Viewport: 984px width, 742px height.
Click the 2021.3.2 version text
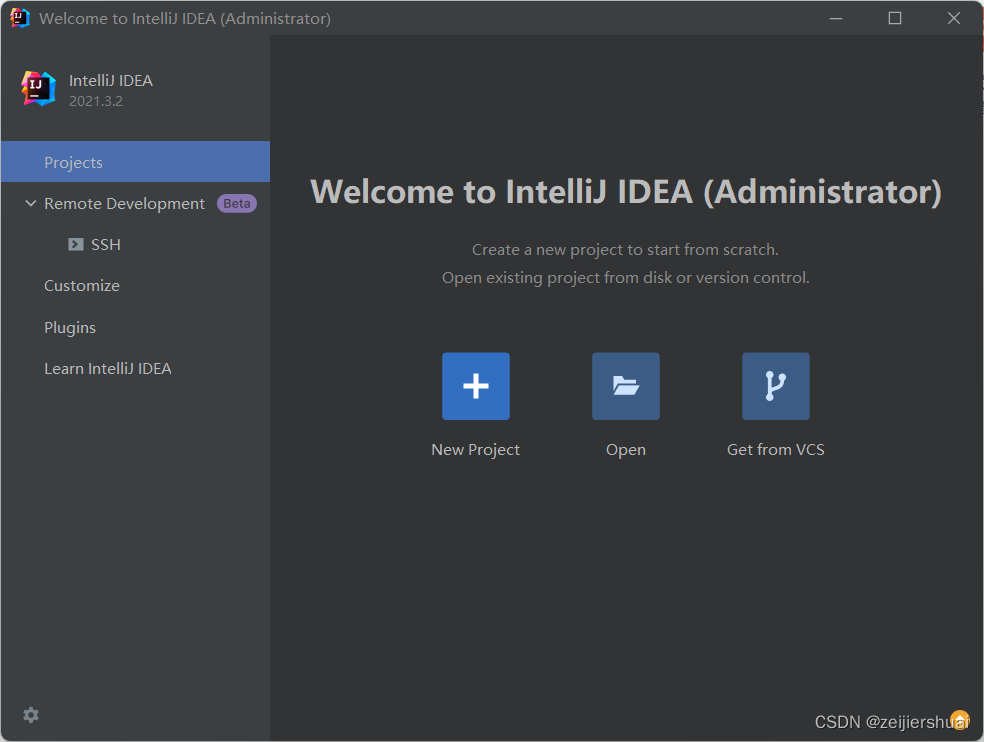(96, 101)
